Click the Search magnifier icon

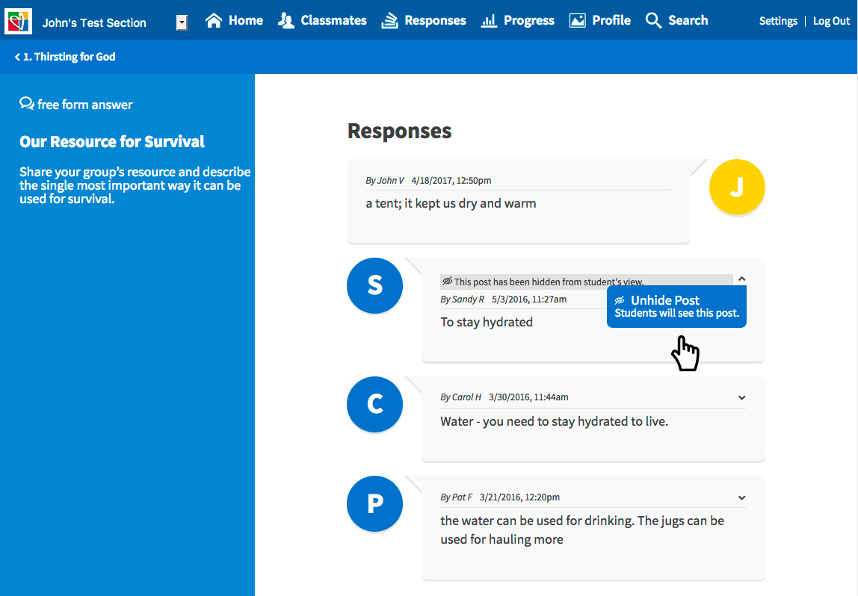tap(653, 21)
